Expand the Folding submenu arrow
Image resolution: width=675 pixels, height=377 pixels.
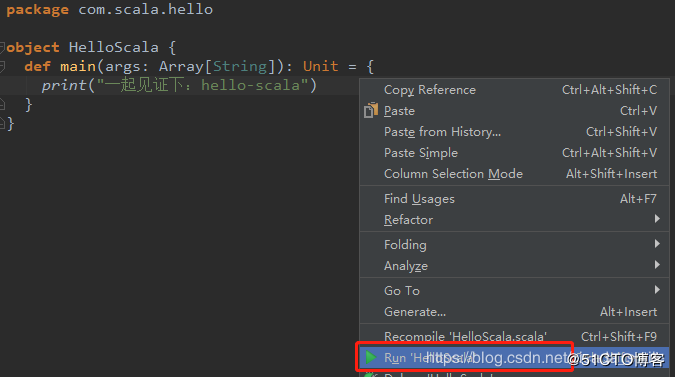pyautogui.click(x=657, y=244)
